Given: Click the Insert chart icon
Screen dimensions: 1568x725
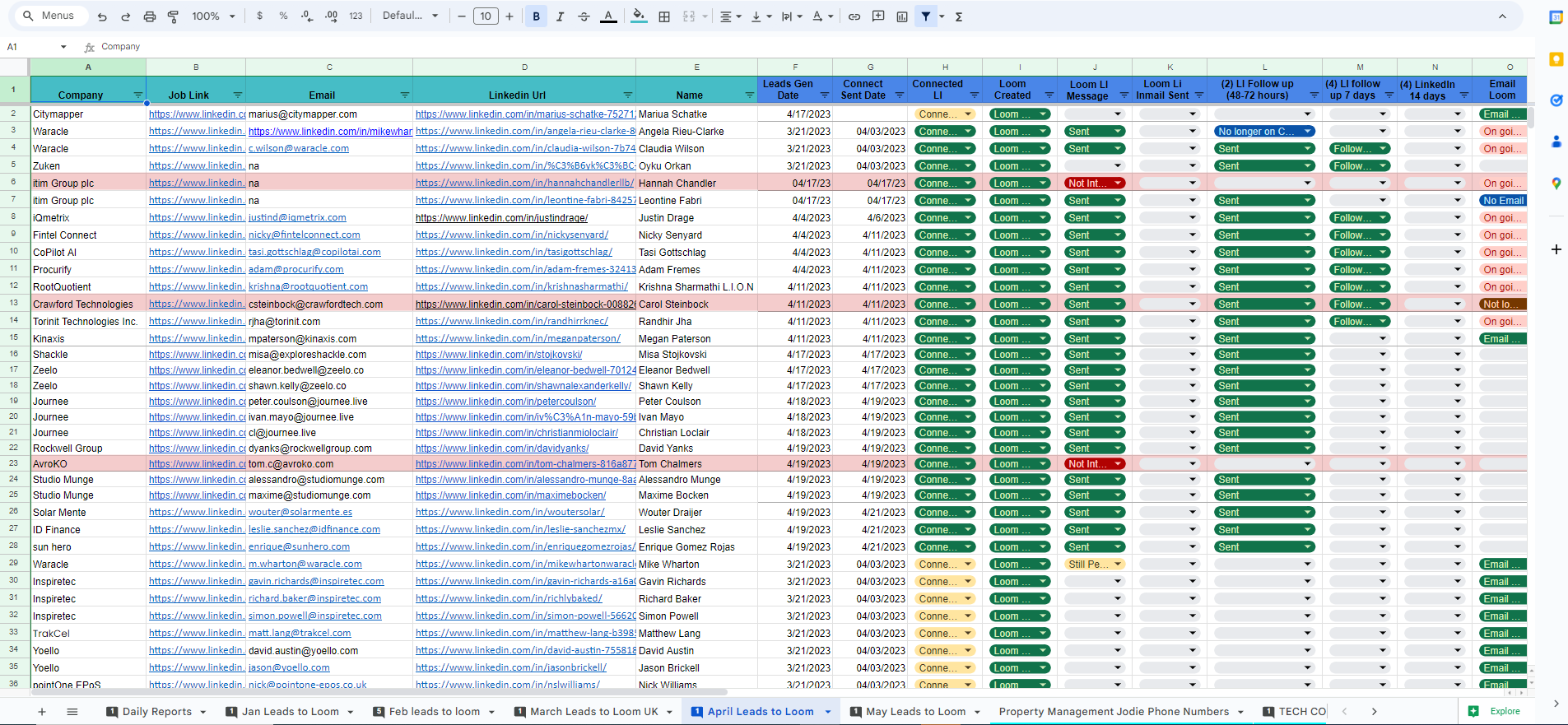Looking at the screenshot, I should tap(902, 16).
